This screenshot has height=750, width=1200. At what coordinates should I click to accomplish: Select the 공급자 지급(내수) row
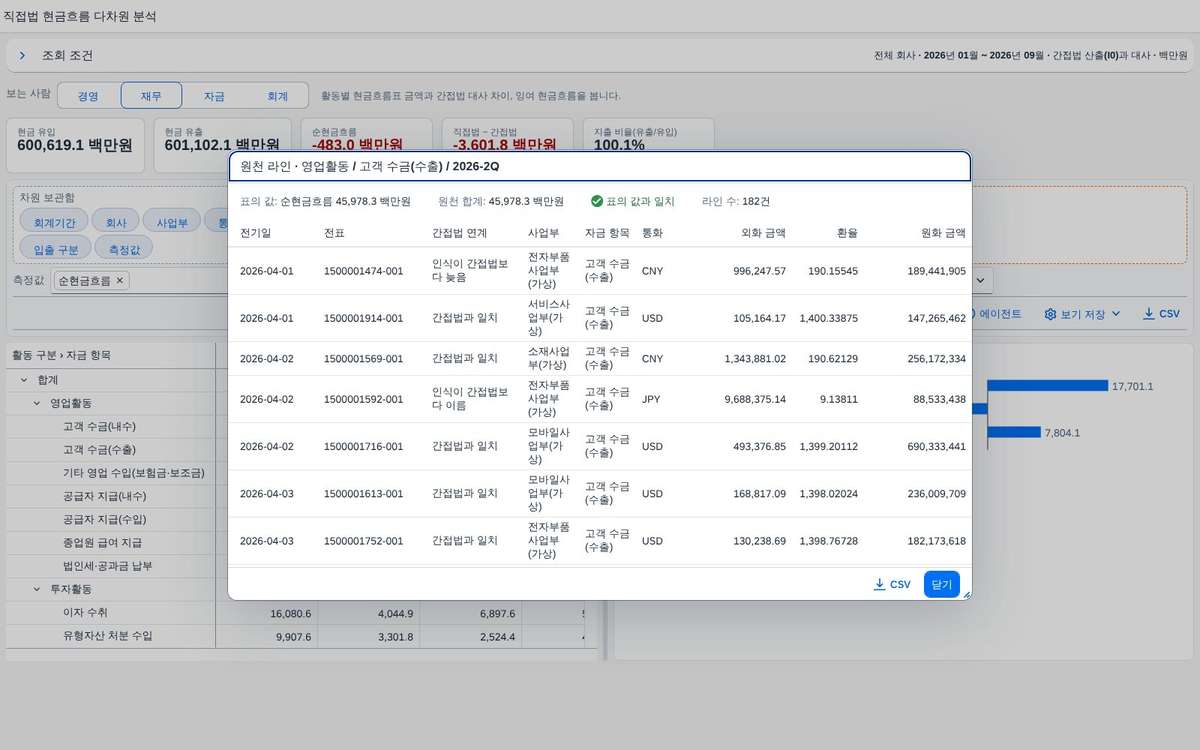point(110,496)
